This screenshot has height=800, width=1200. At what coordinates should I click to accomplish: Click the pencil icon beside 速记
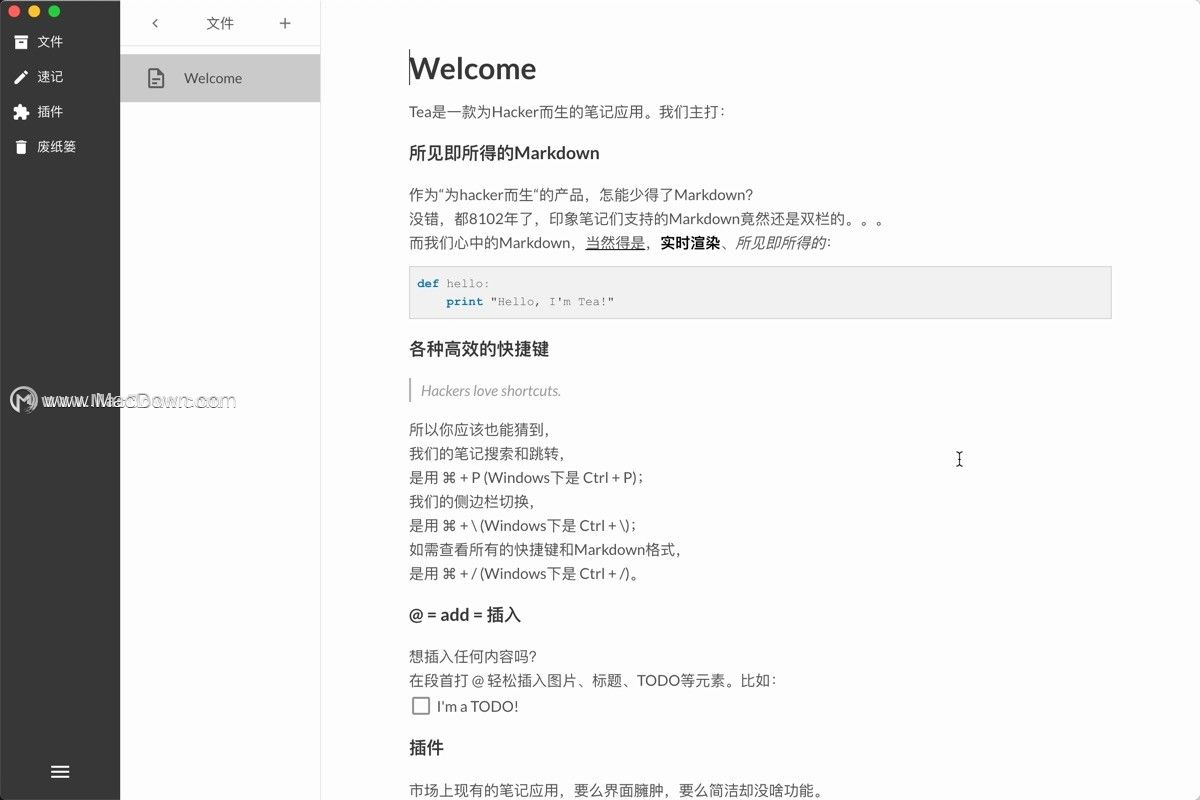[x=21, y=77]
